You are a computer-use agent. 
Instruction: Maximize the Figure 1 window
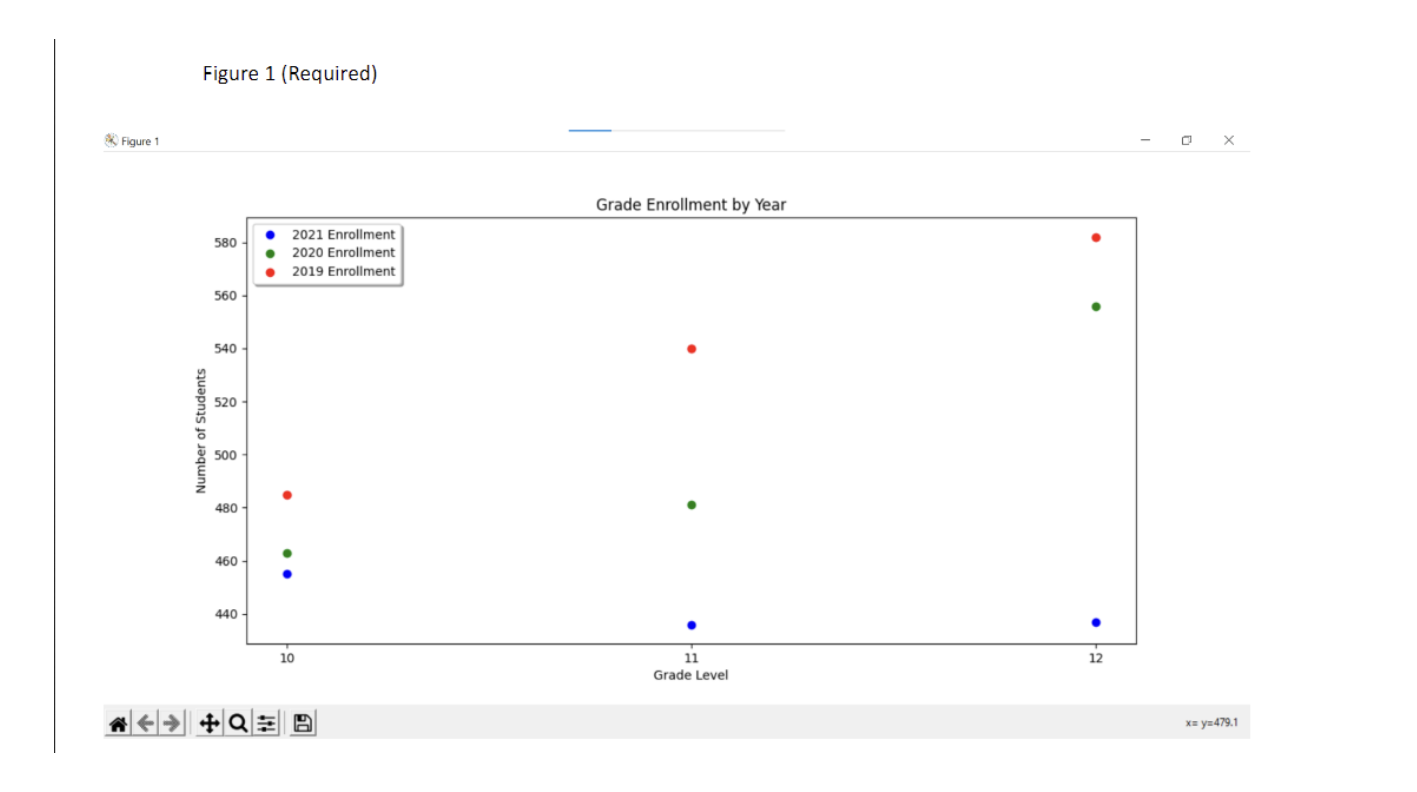(1186, 140)
